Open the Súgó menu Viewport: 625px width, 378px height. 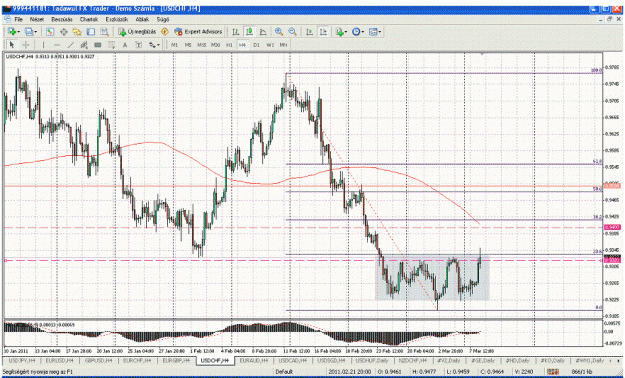click(163, 19)
